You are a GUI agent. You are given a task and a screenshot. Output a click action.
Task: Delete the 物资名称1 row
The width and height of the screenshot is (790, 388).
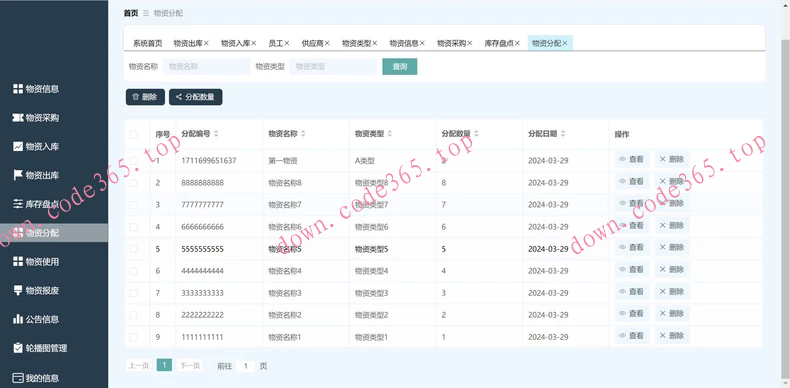coord(672,336)
